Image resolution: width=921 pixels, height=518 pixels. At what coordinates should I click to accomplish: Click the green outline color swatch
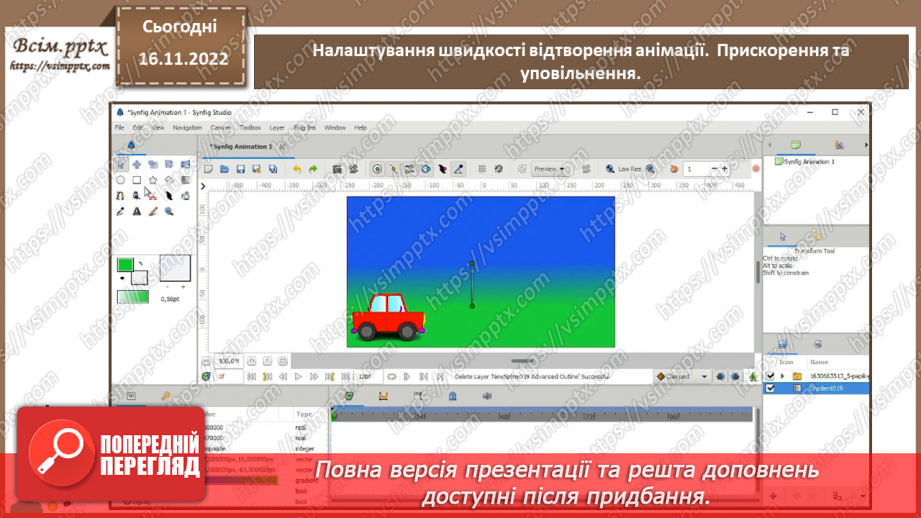pyautogui.click(x=125, y=265)
